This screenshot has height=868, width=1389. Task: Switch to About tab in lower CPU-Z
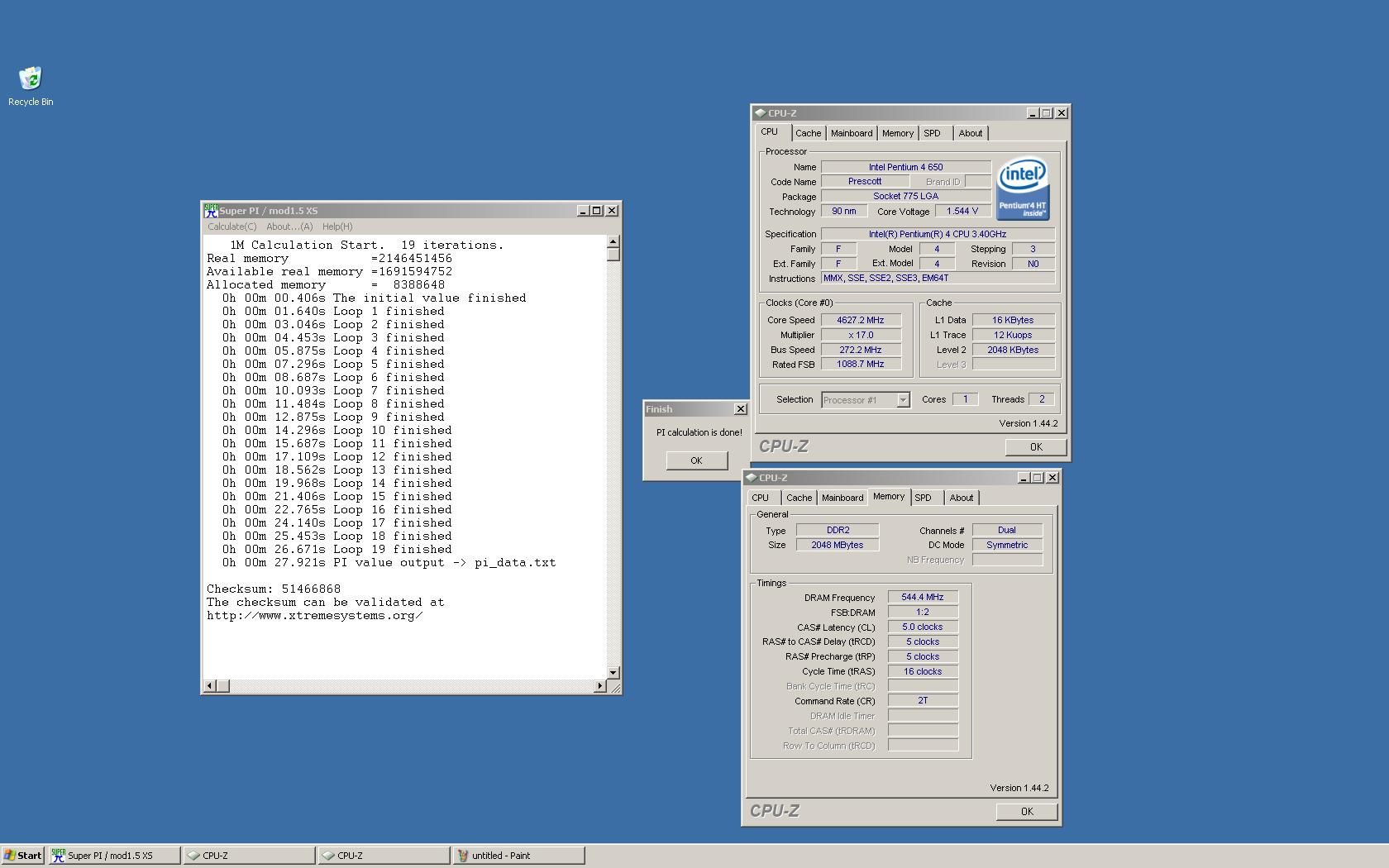coord(962,498)
